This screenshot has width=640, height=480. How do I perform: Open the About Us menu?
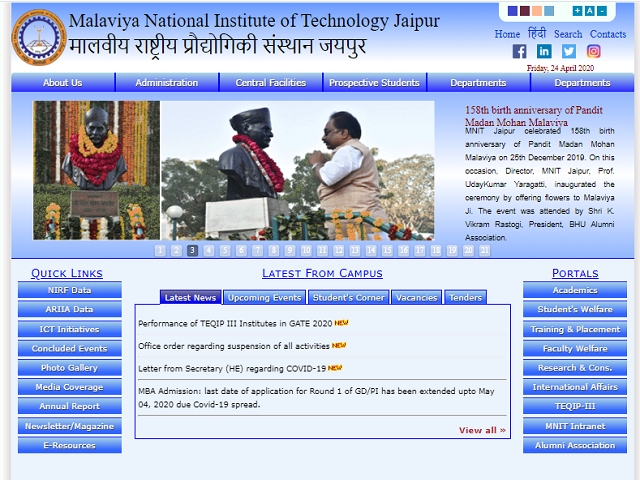point(63,83)
